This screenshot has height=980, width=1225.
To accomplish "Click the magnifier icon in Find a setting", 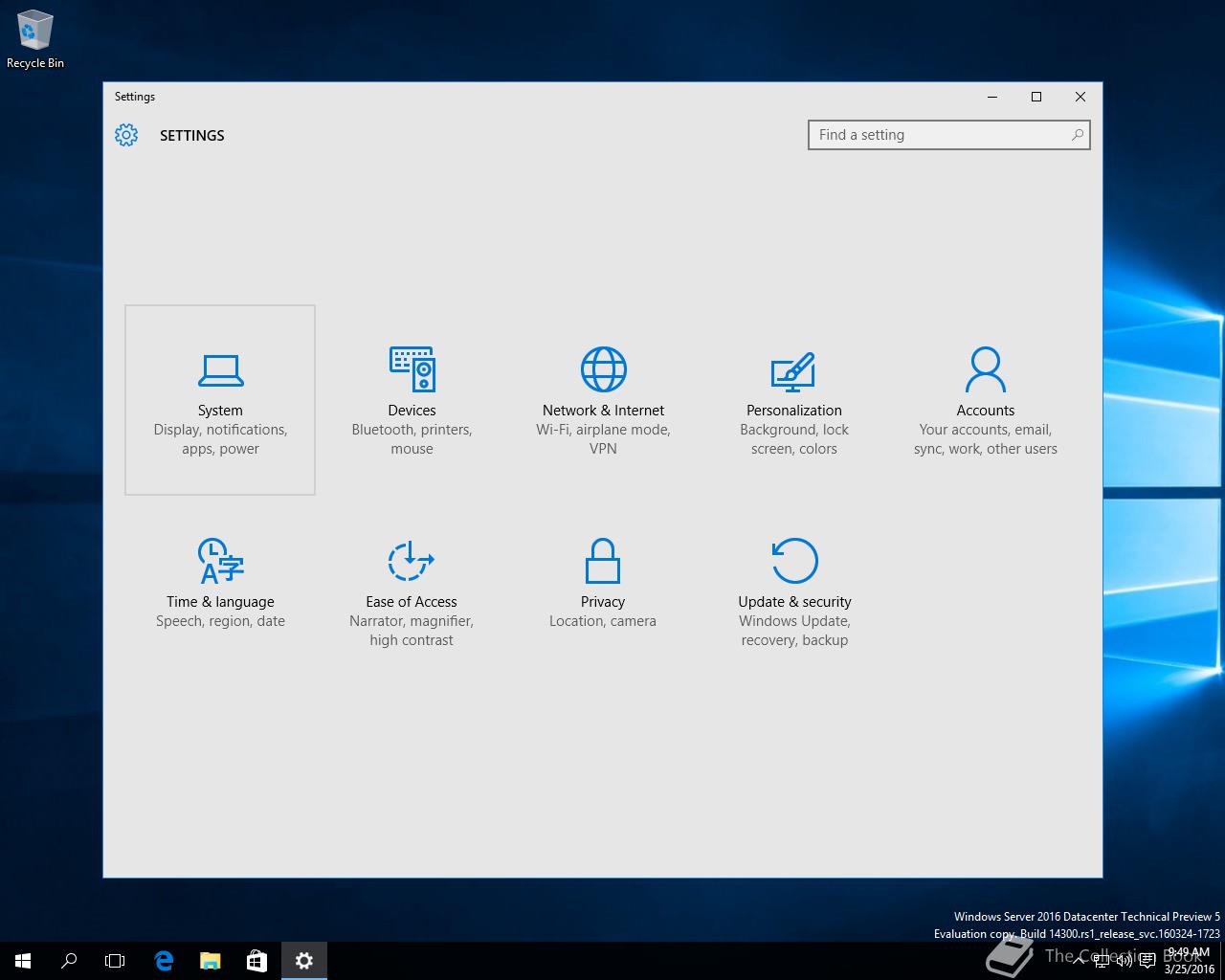I will pyautogui.click(x=1078, y=135).
